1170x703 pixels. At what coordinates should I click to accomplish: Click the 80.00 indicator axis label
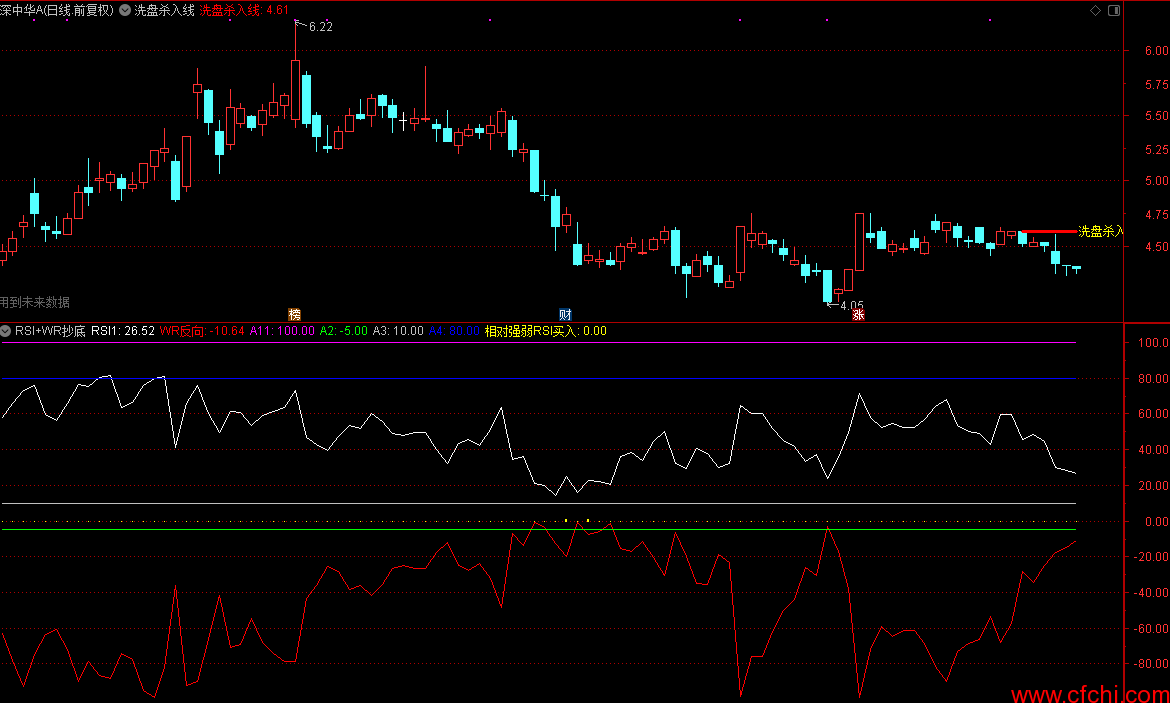coord(1154,378)
